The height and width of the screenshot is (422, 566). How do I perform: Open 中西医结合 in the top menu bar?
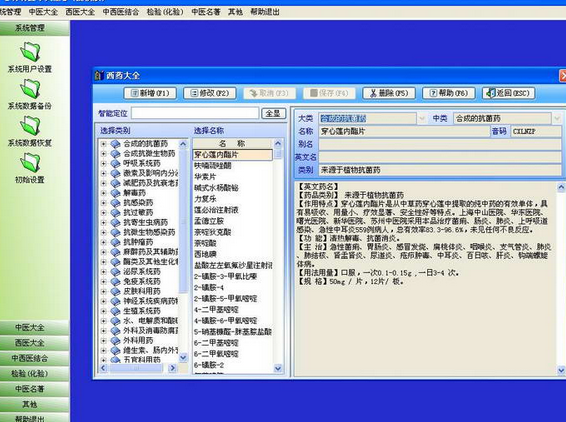point(121,12)
